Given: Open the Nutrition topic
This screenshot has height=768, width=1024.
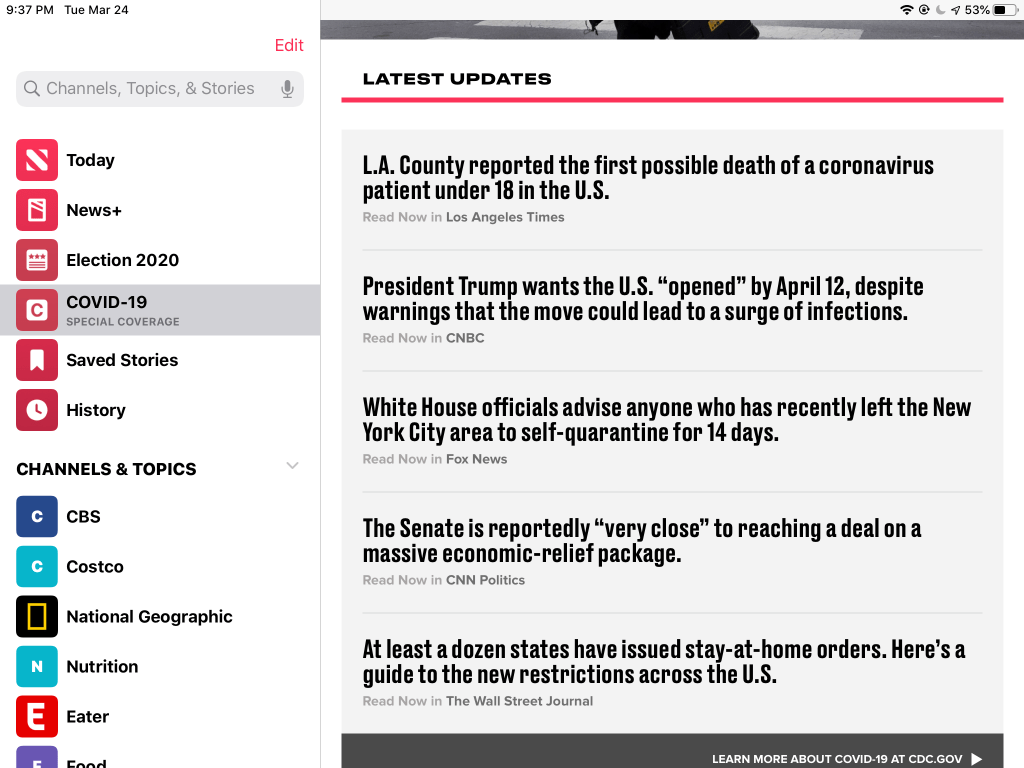Looking at the screenshot, I should (x=102, y=667).
